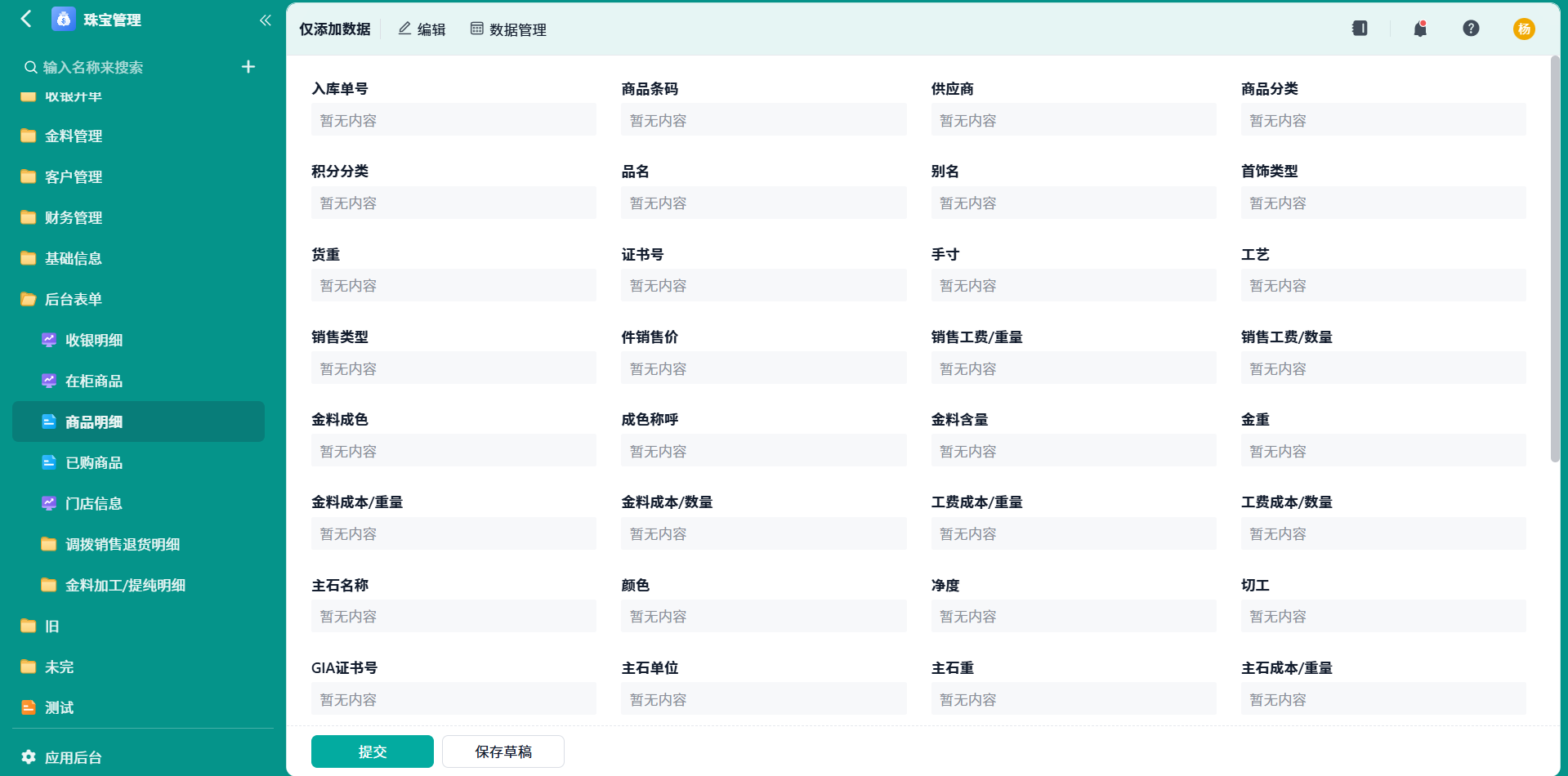
Task: Click the 证书号 input field
Action: (x=764, y=285)
